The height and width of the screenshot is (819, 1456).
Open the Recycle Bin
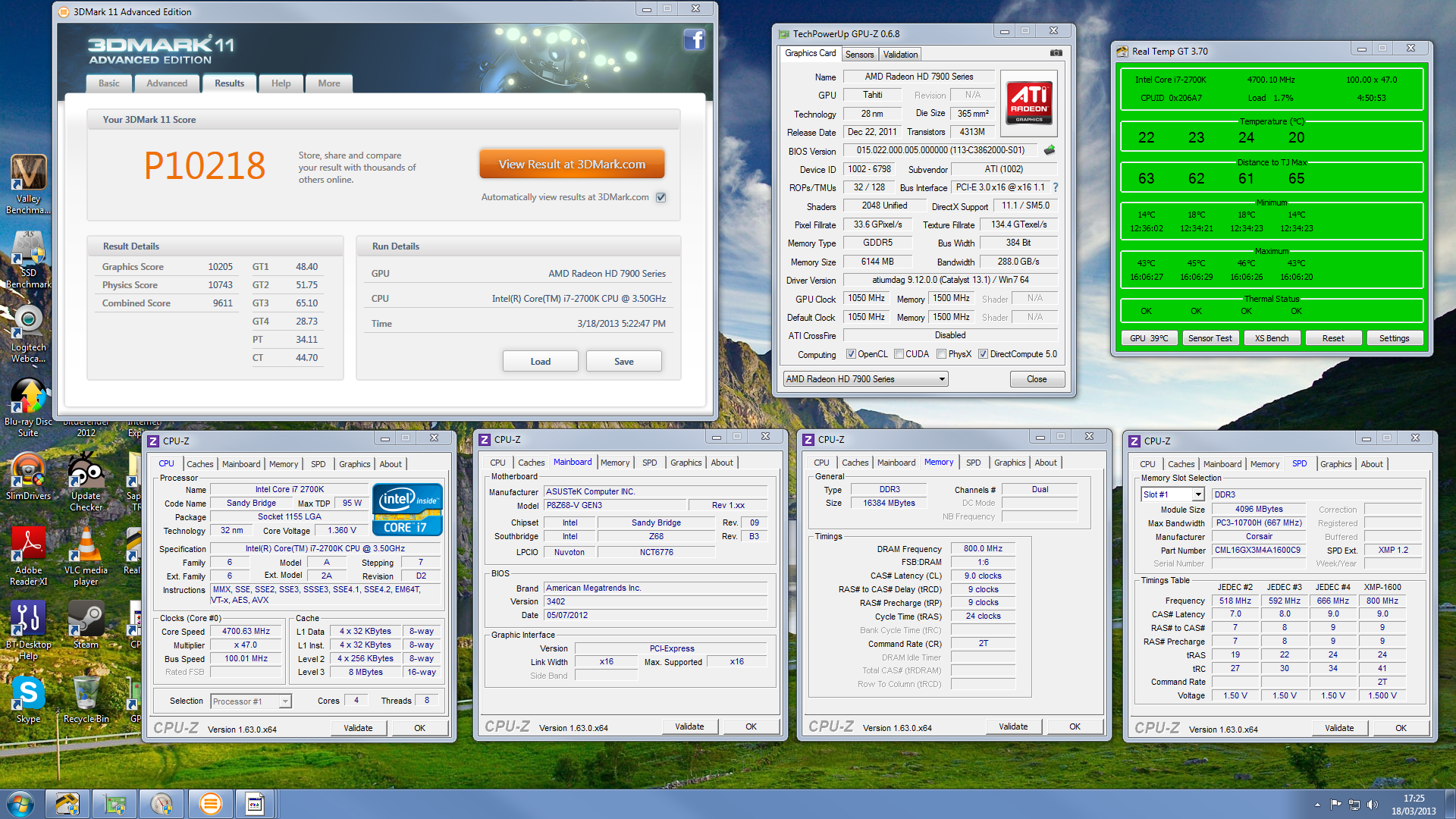point(86,700)
